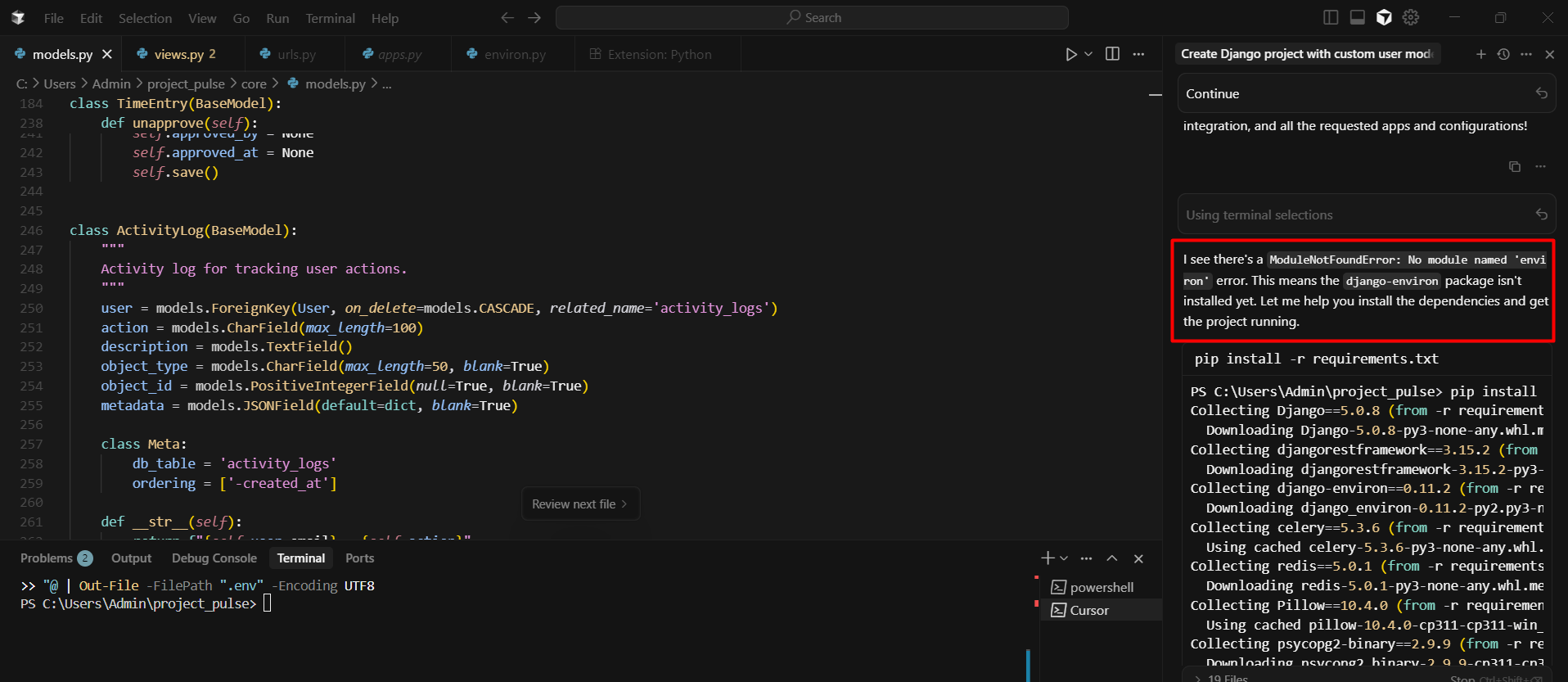This screenshot has height=682, width=1568.
Task: Switch to the environ.py tab
Action: point(514,54)
